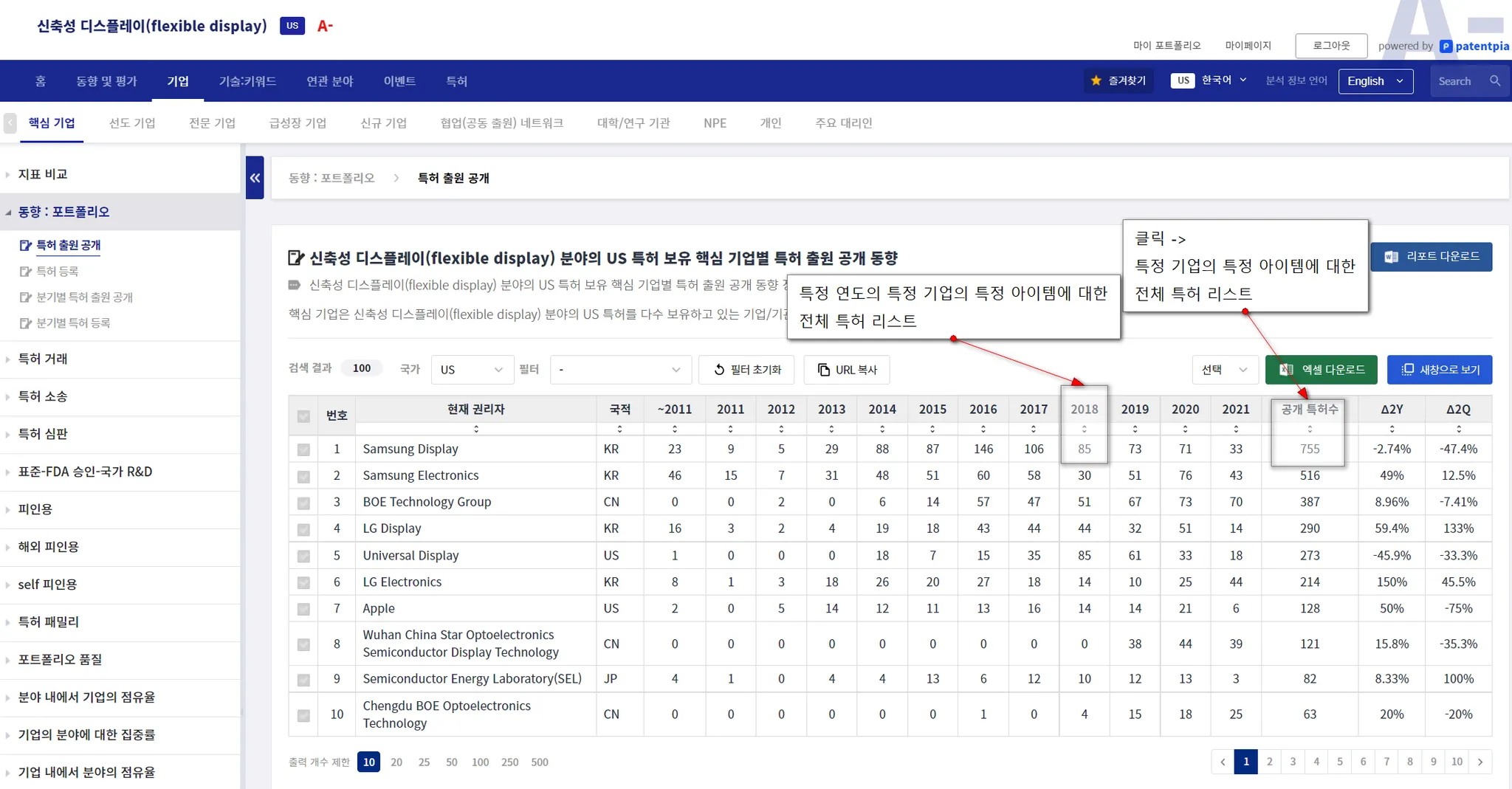
Task: Toggle the checkbox for LG Electronics row
Action: (x=303, y=583)
